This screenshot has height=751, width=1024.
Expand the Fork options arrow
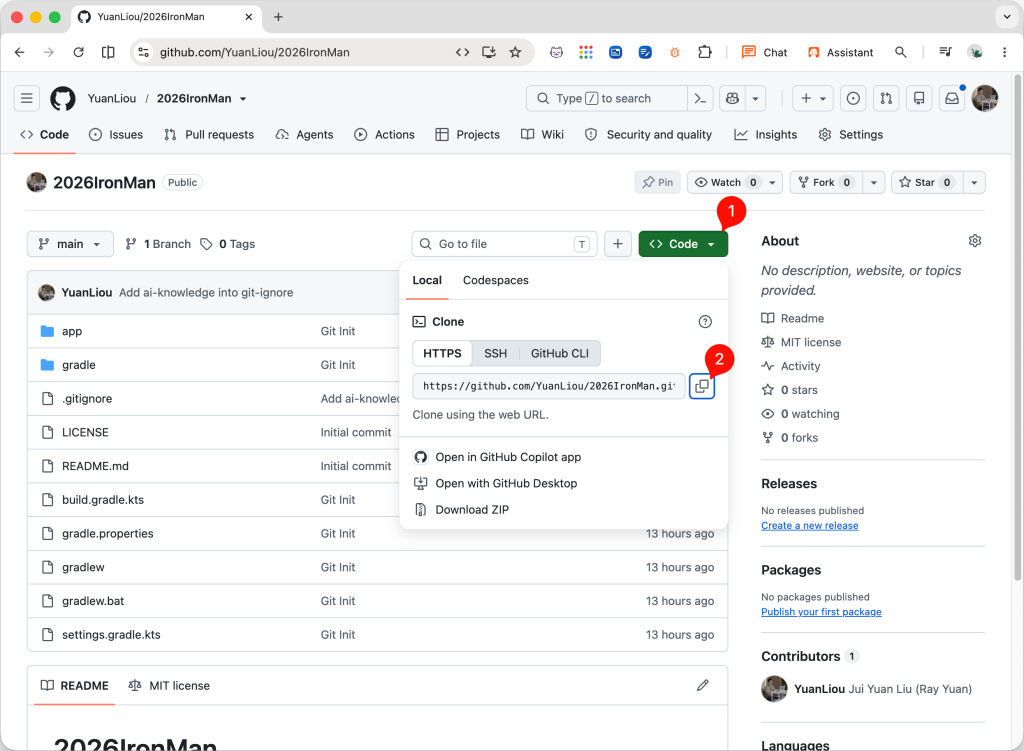(x=874, y=183)
